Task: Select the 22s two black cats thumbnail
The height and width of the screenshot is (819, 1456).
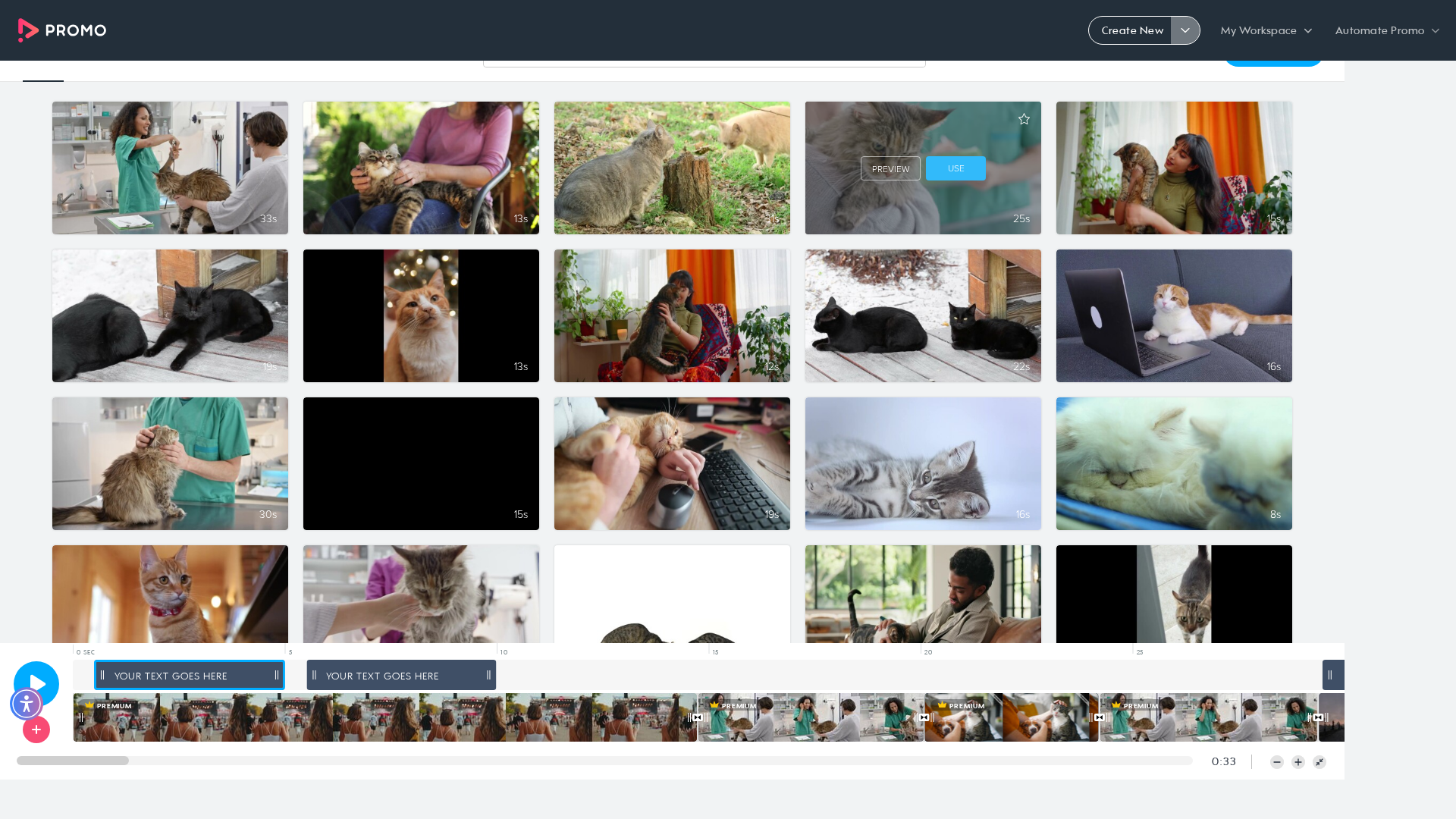Action: click(923, 315)
